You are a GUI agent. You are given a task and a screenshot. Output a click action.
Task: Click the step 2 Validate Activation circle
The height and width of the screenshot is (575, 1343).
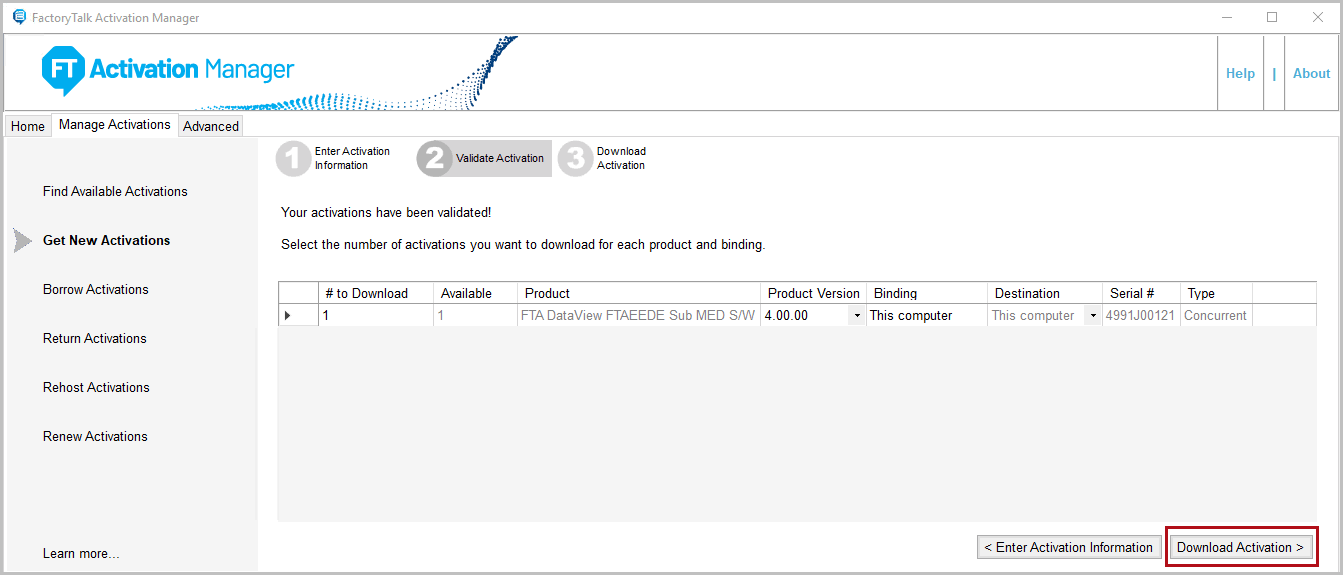click(x=434, y=158)
